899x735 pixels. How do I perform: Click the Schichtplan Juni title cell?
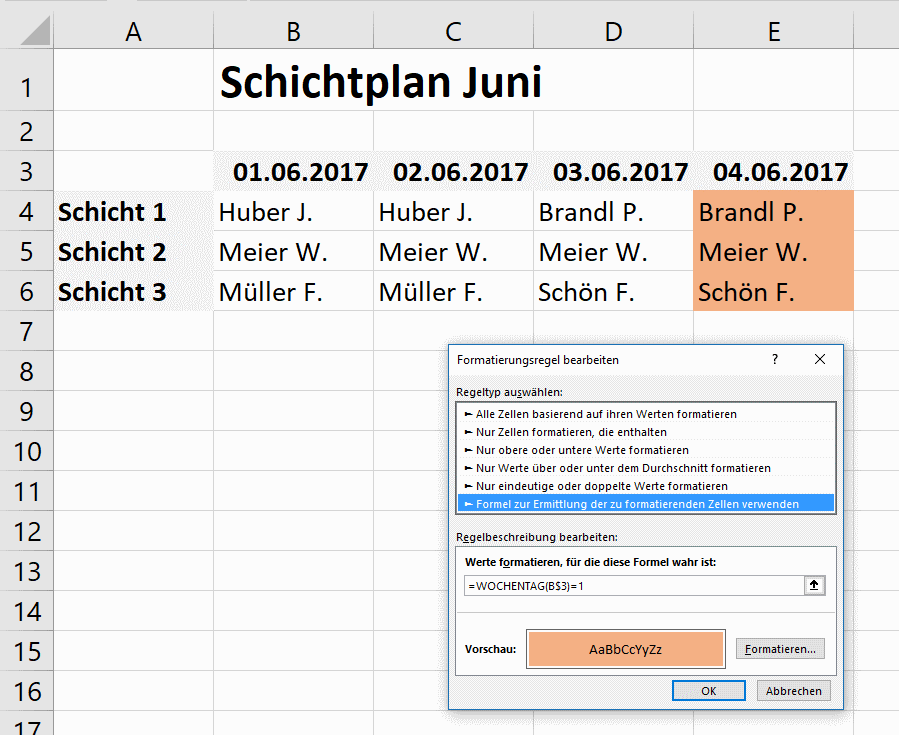381,81
